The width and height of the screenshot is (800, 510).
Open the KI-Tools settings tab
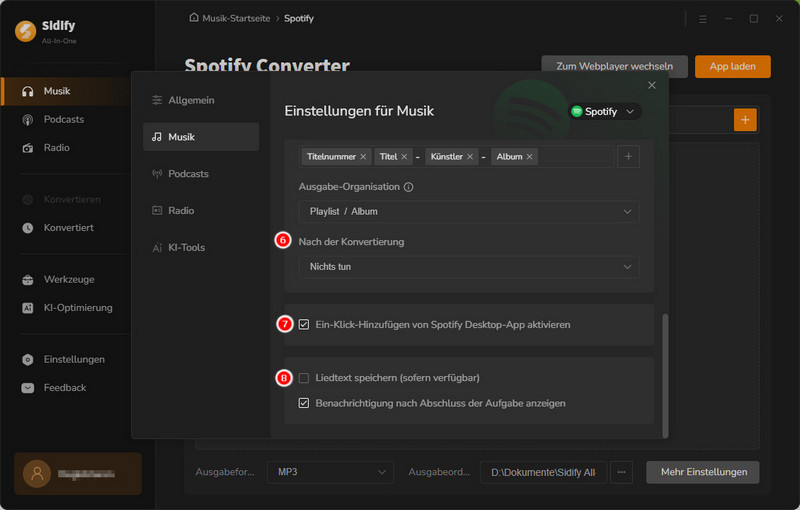coord(201,247)
